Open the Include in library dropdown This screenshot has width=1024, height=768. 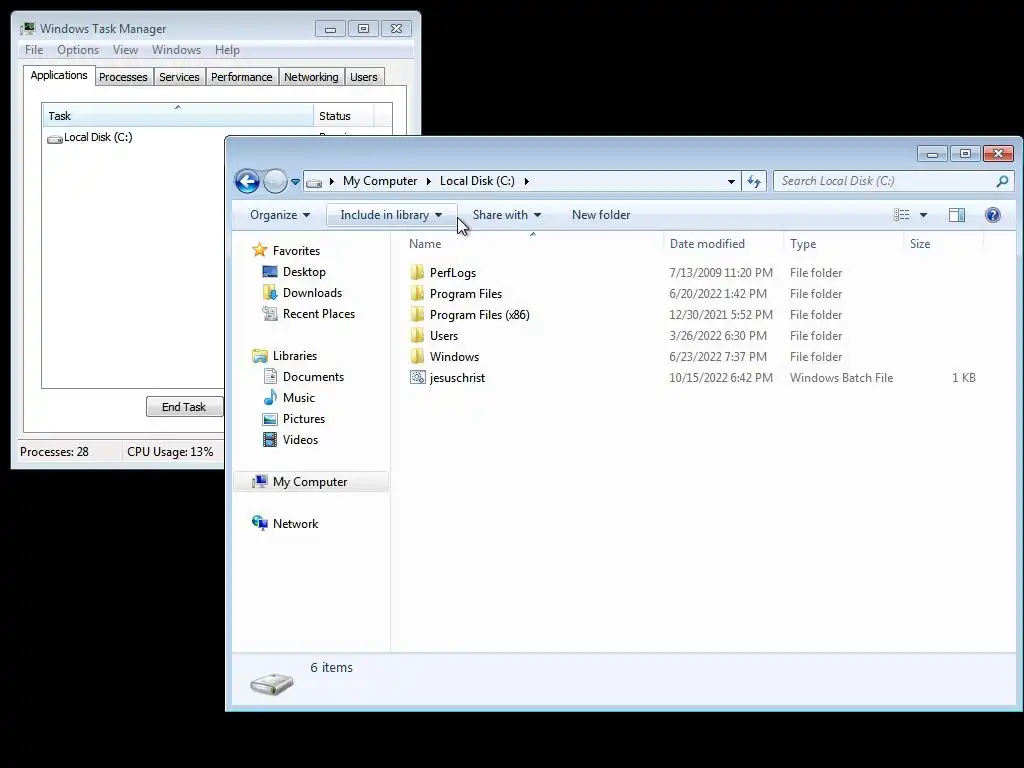pos(391,215)
